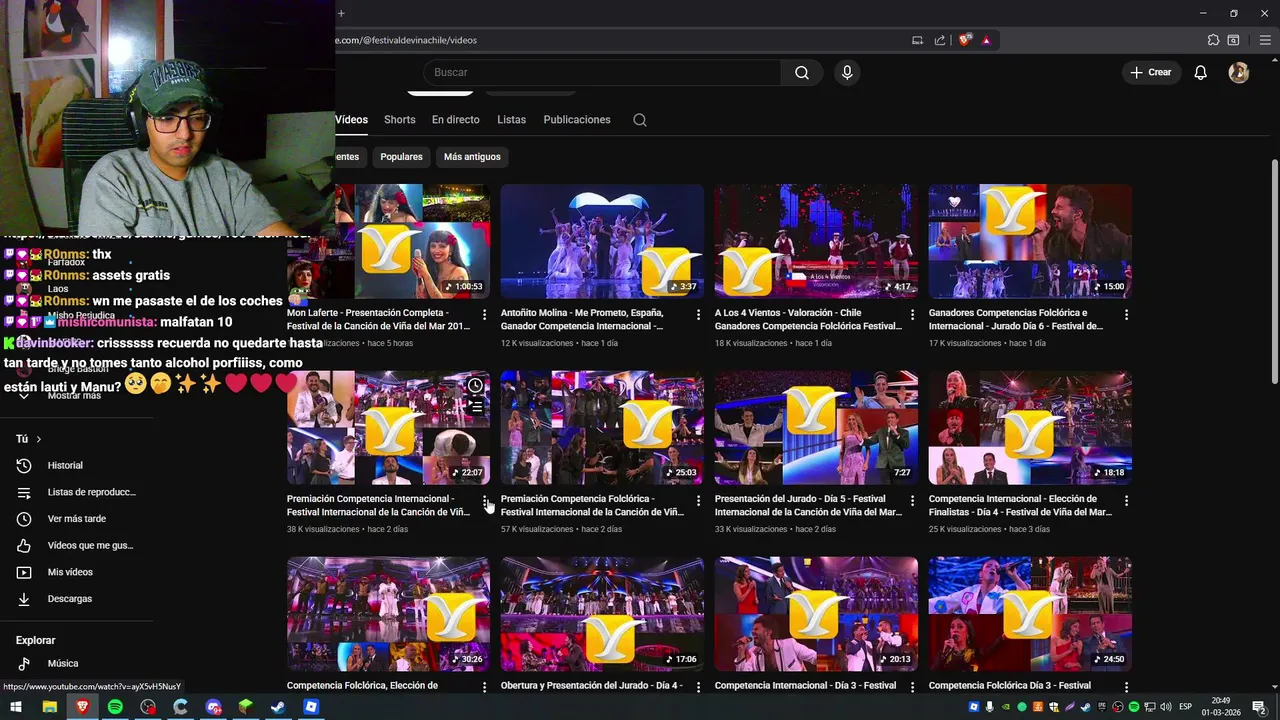Open options menu for Ganadores Competencias video

tap(1126, 314)
